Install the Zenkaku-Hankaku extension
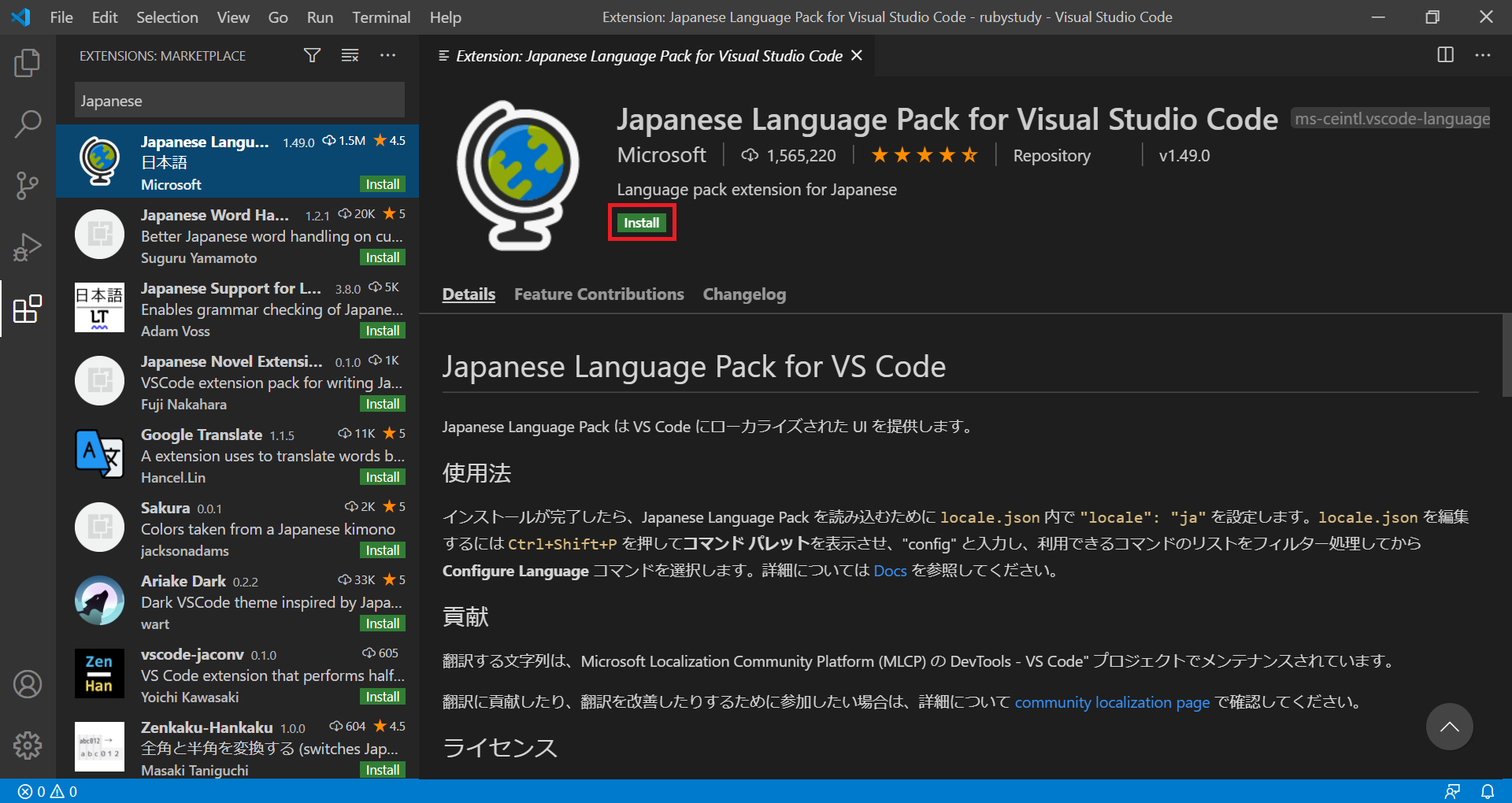Image resolution: width=1512 pixels, height=803 pixels. [383, 770]
